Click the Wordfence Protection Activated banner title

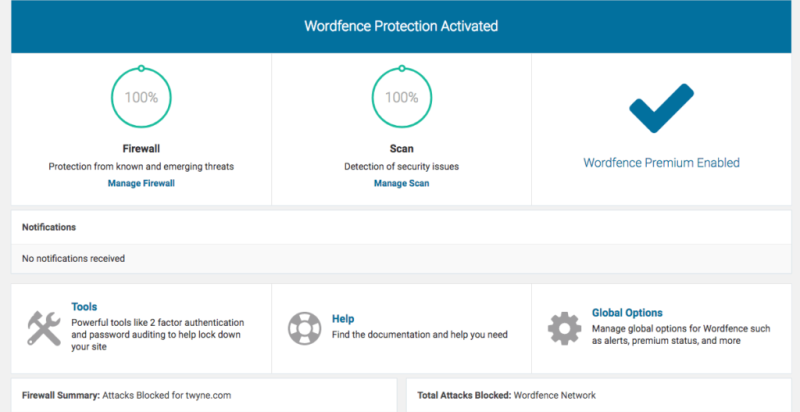pos(401,26)
